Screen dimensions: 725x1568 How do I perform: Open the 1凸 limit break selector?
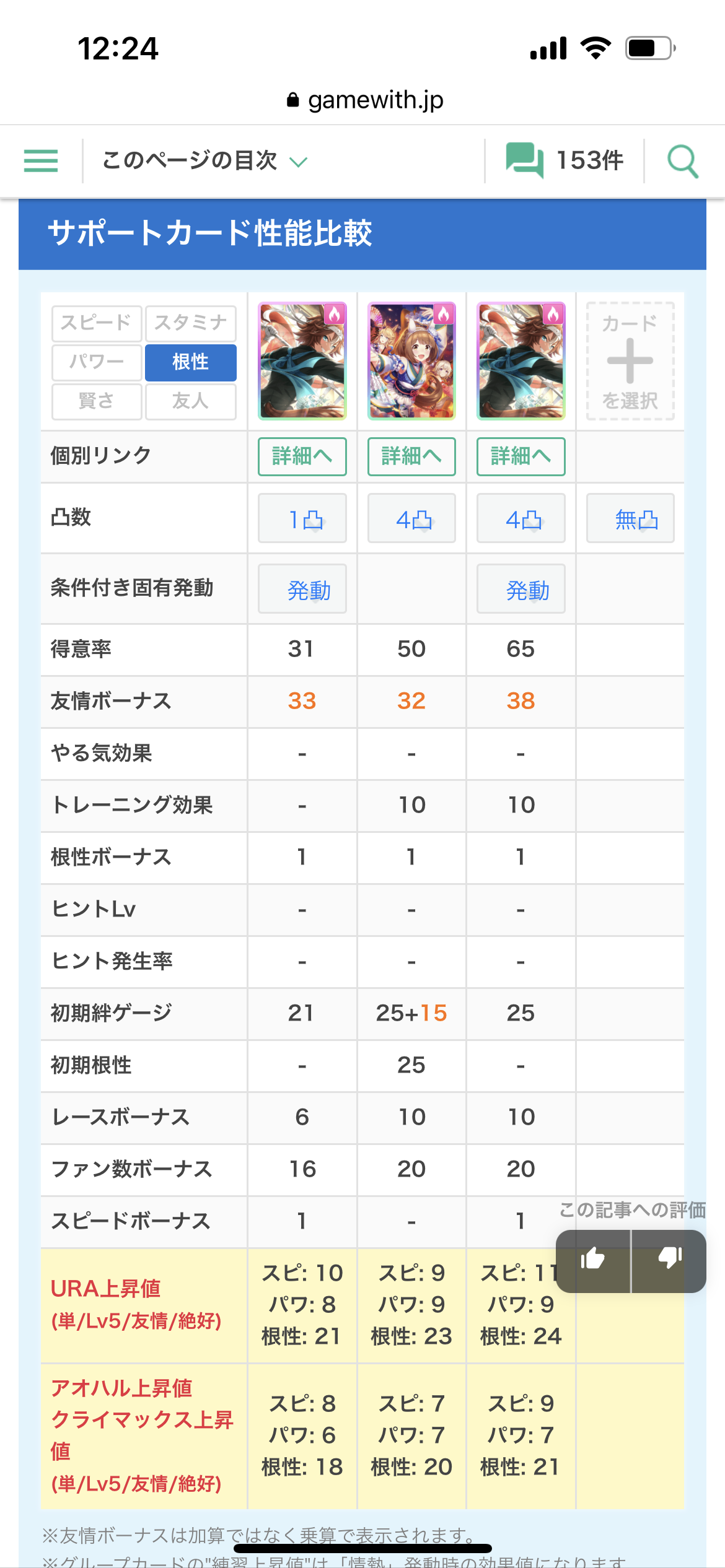[x=302, y=518]
